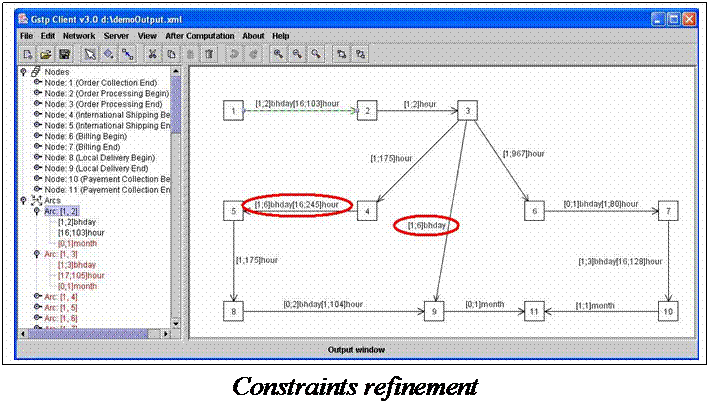Select the add arc tool
709x409 pixels.
click(x=127, y=53)
